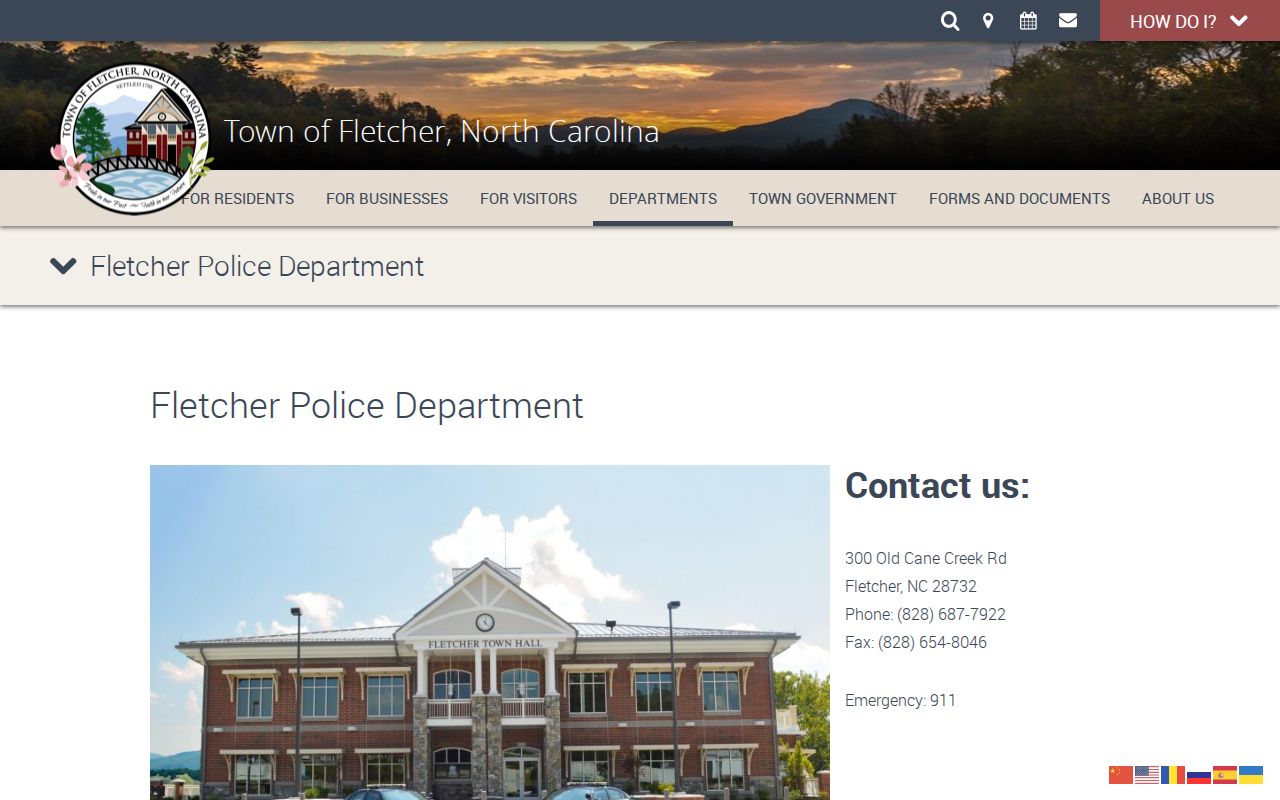Image resolution: width=1280 pixels, height=800 pixels.
Task: Open the FOR VISITORS menu
Action: click(x=528, y=198)
